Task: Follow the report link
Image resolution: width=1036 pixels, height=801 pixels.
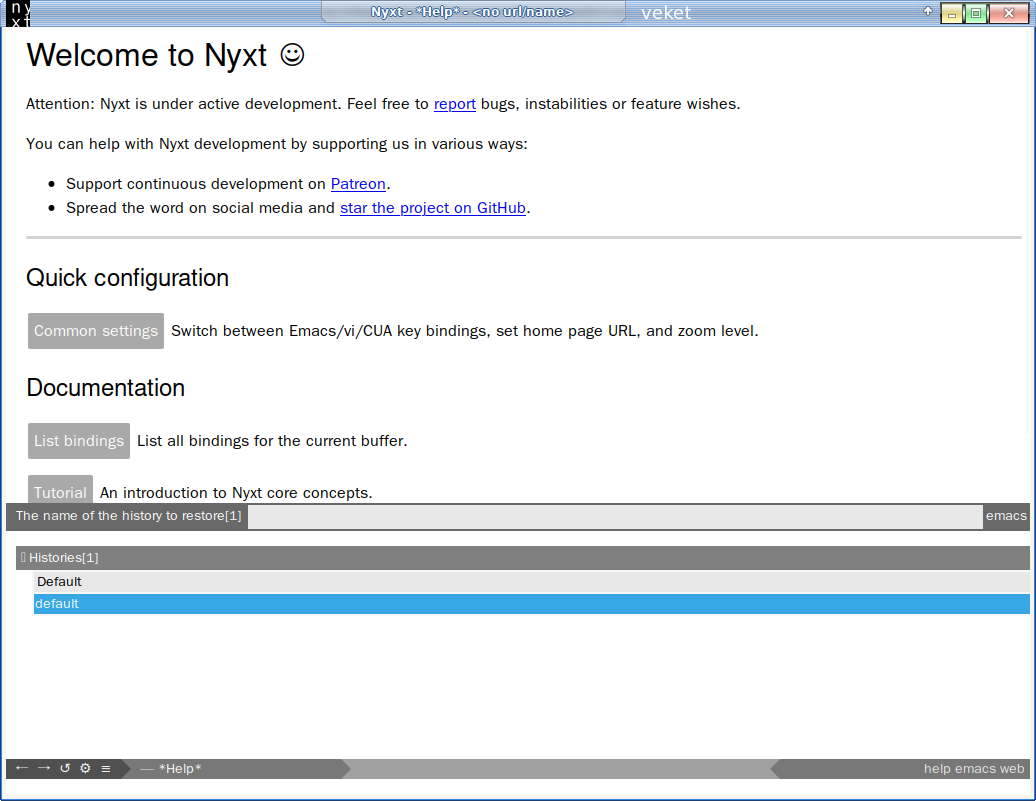Action: point(455,104)
